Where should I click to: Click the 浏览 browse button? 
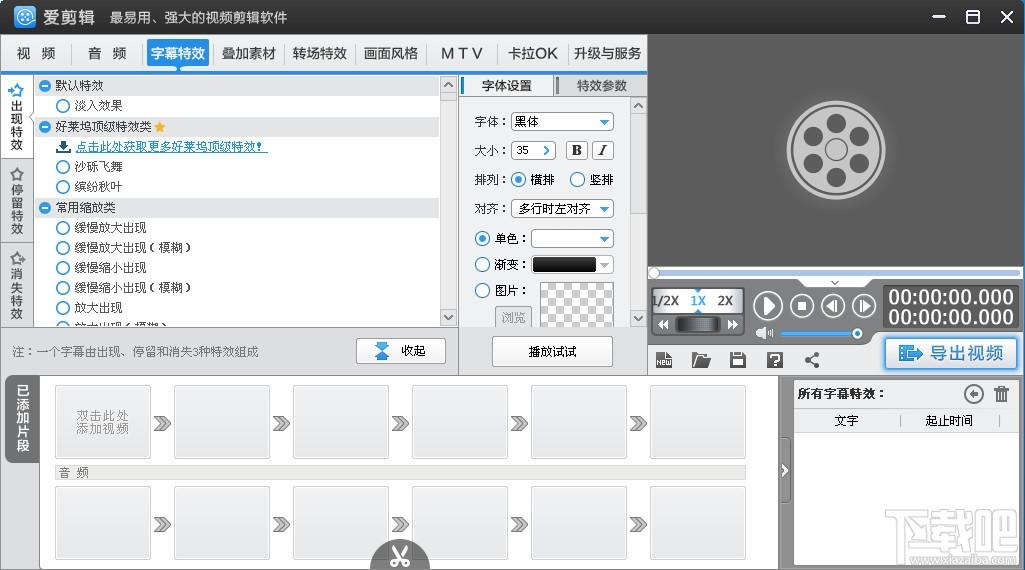tap(513, 317)
